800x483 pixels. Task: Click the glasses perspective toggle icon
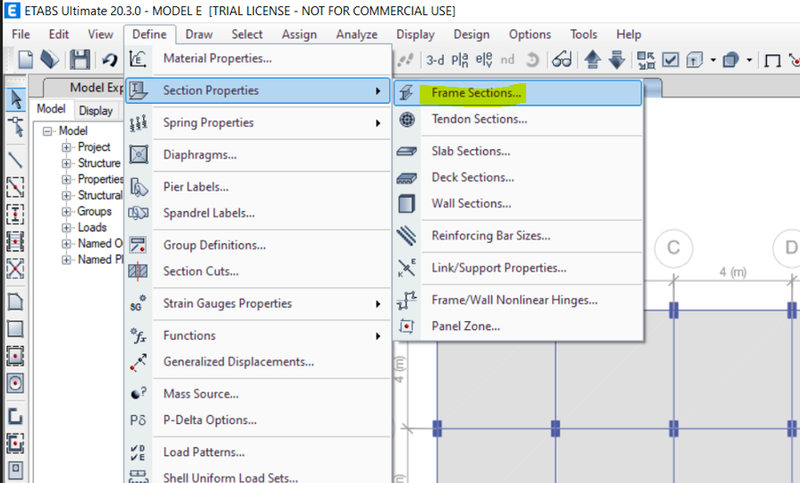(x=562, y=60)
